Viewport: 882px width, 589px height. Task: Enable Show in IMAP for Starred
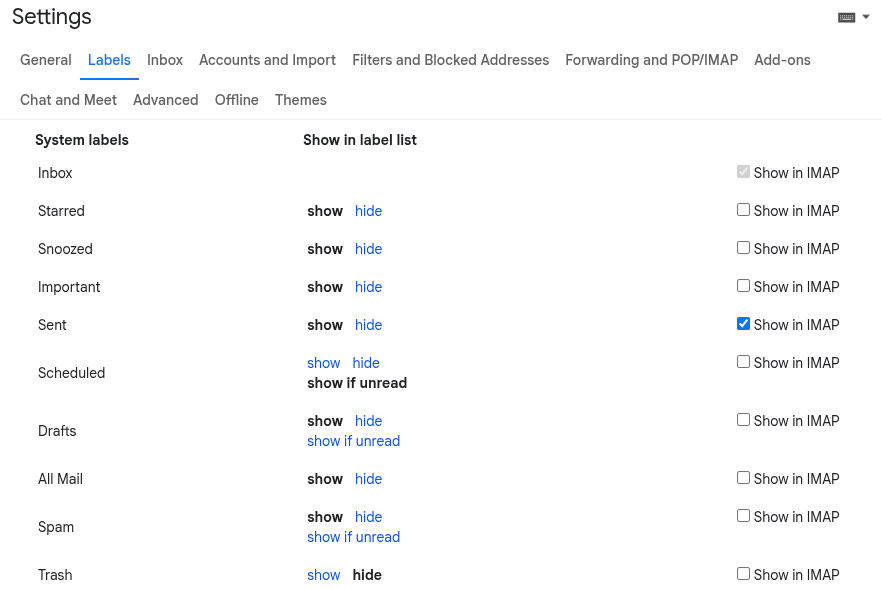743,209
